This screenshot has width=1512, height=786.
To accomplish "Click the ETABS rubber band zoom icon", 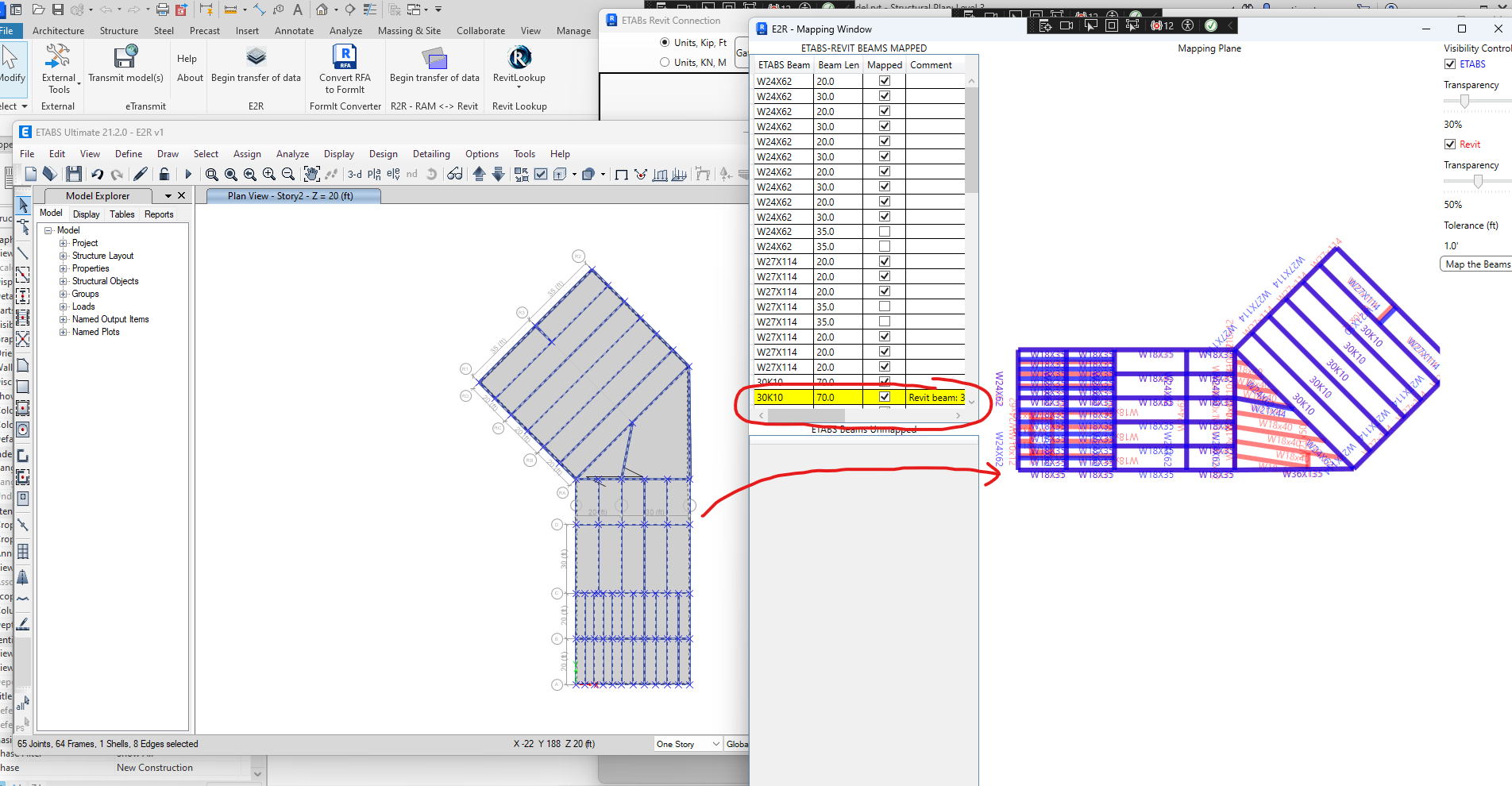I will click(212, 174).
